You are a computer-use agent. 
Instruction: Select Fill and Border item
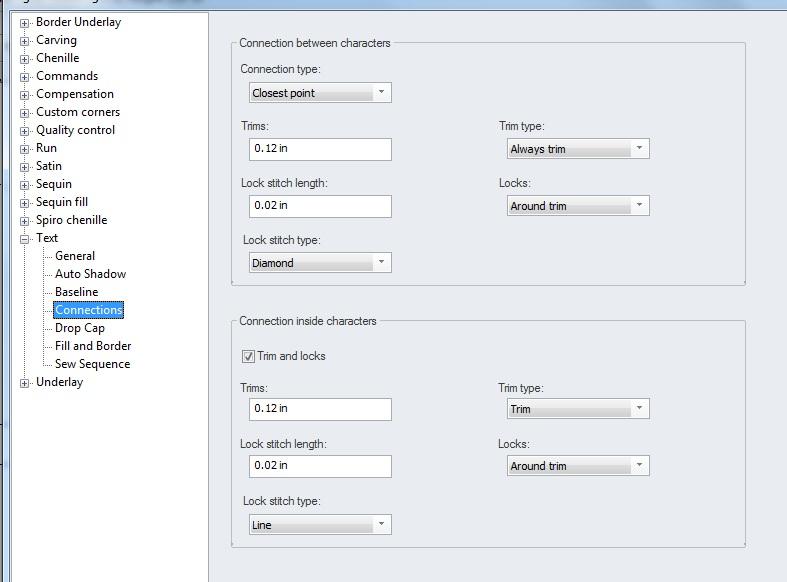point(93,346)
